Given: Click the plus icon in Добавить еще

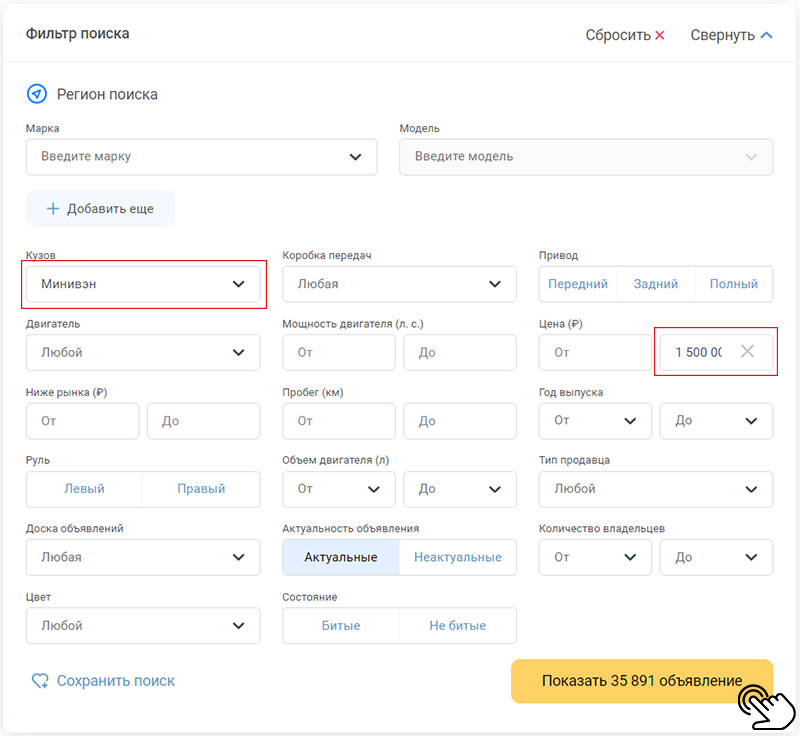Looking at the screenshot, I should tap(53, 209).
